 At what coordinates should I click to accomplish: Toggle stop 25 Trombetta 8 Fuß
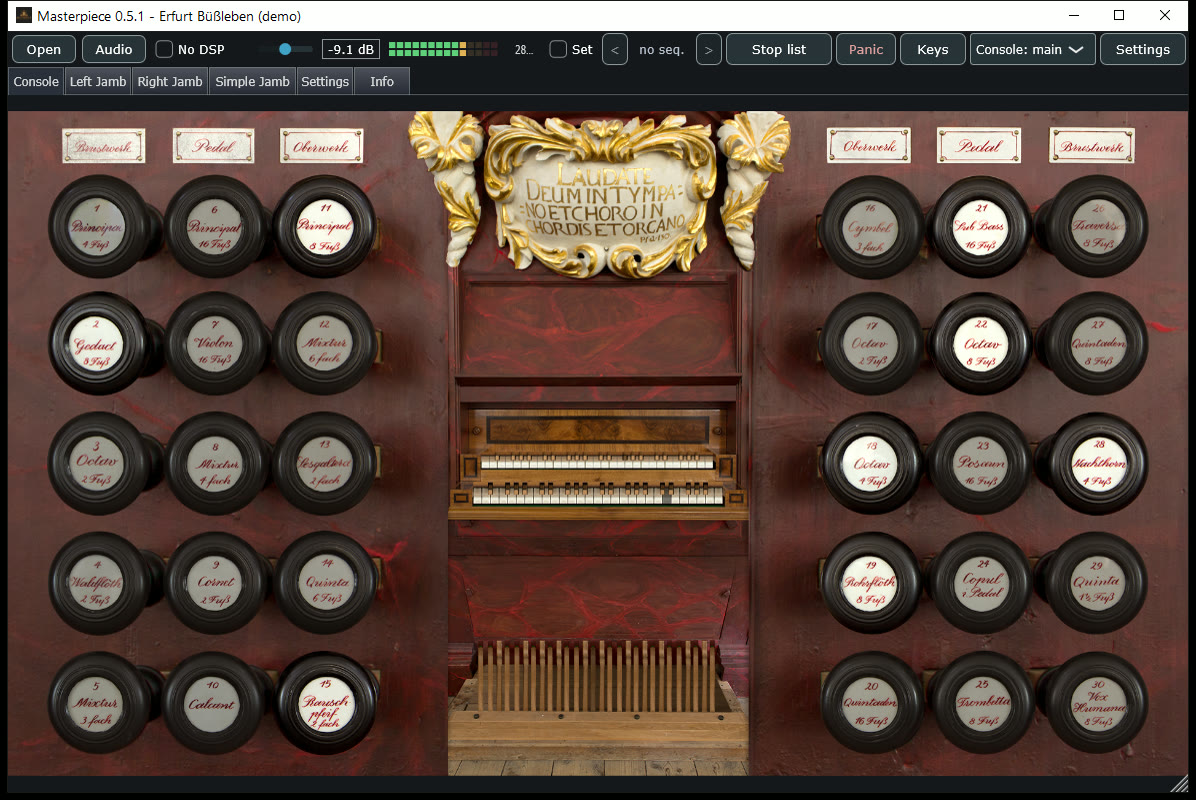pyautogui.click(x=983, y=703)
